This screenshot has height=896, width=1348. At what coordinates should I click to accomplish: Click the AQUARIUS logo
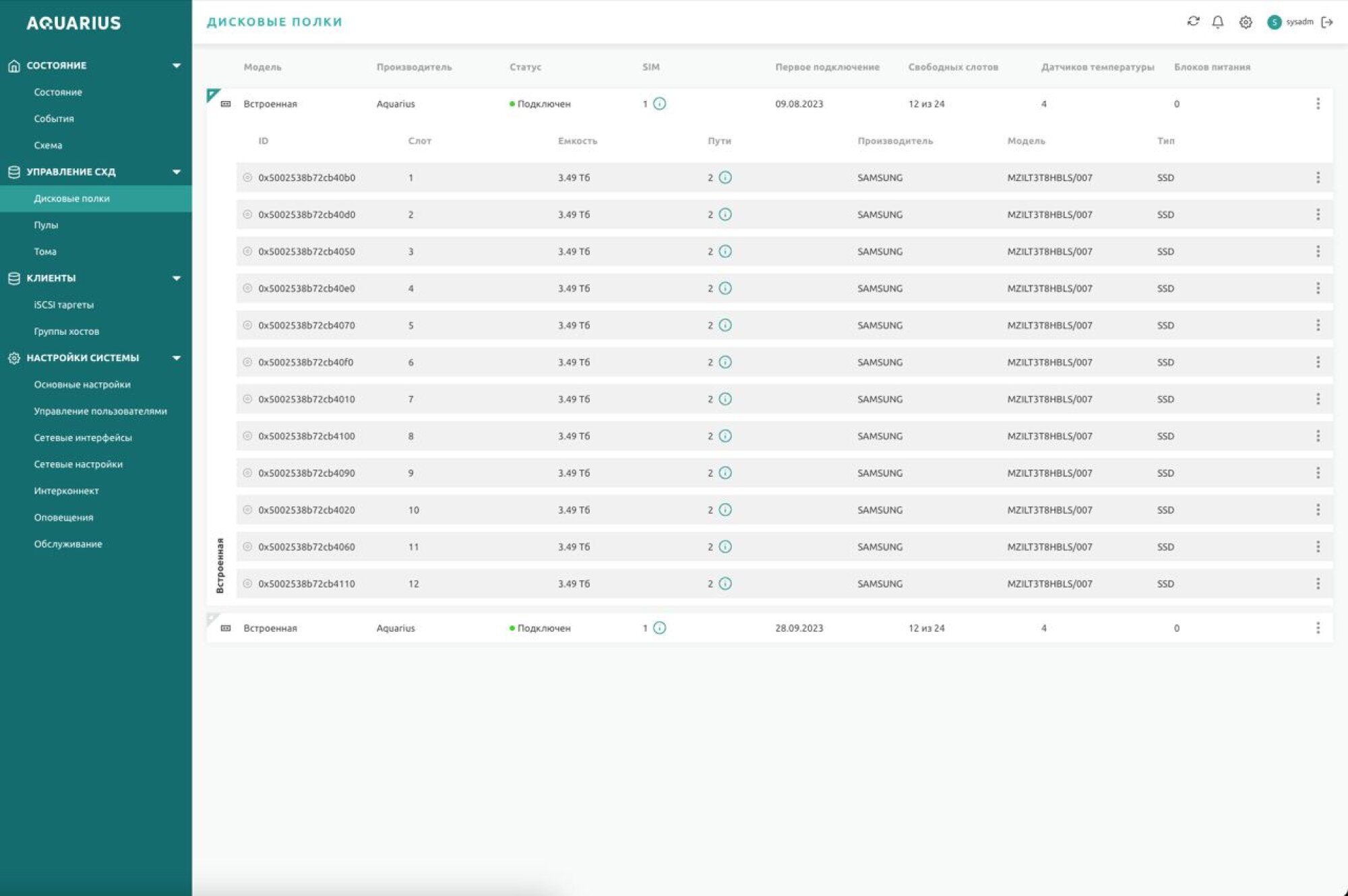coord(73,23)
